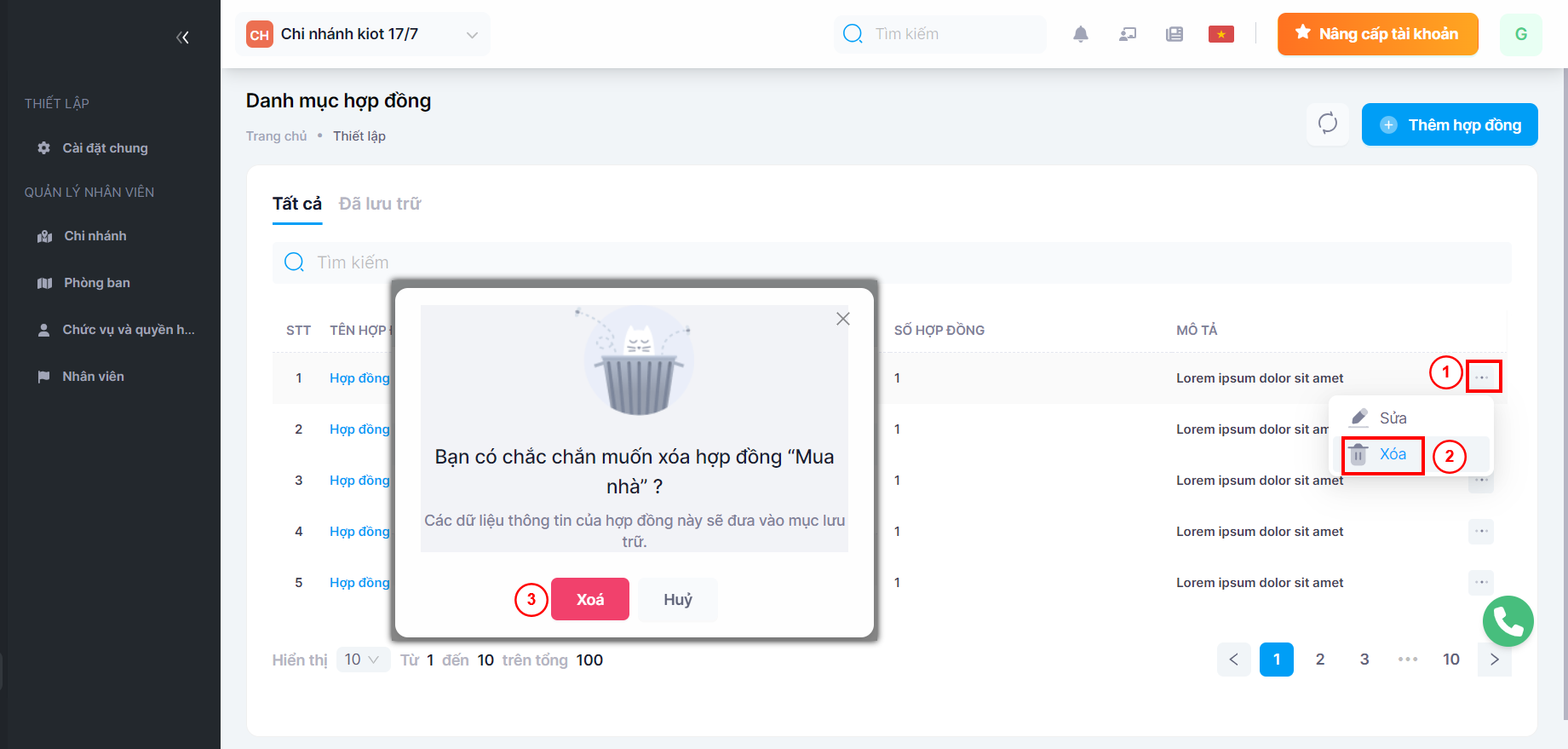Open the notifications bell
The image size is (1568, 749).
click(1080, 34)
